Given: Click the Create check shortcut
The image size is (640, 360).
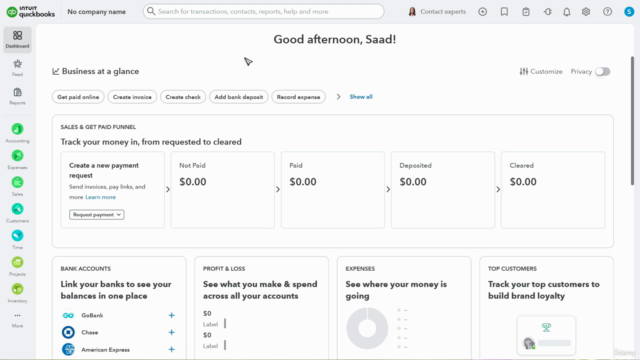Looking at the screenshot, I should pos(183,97).
